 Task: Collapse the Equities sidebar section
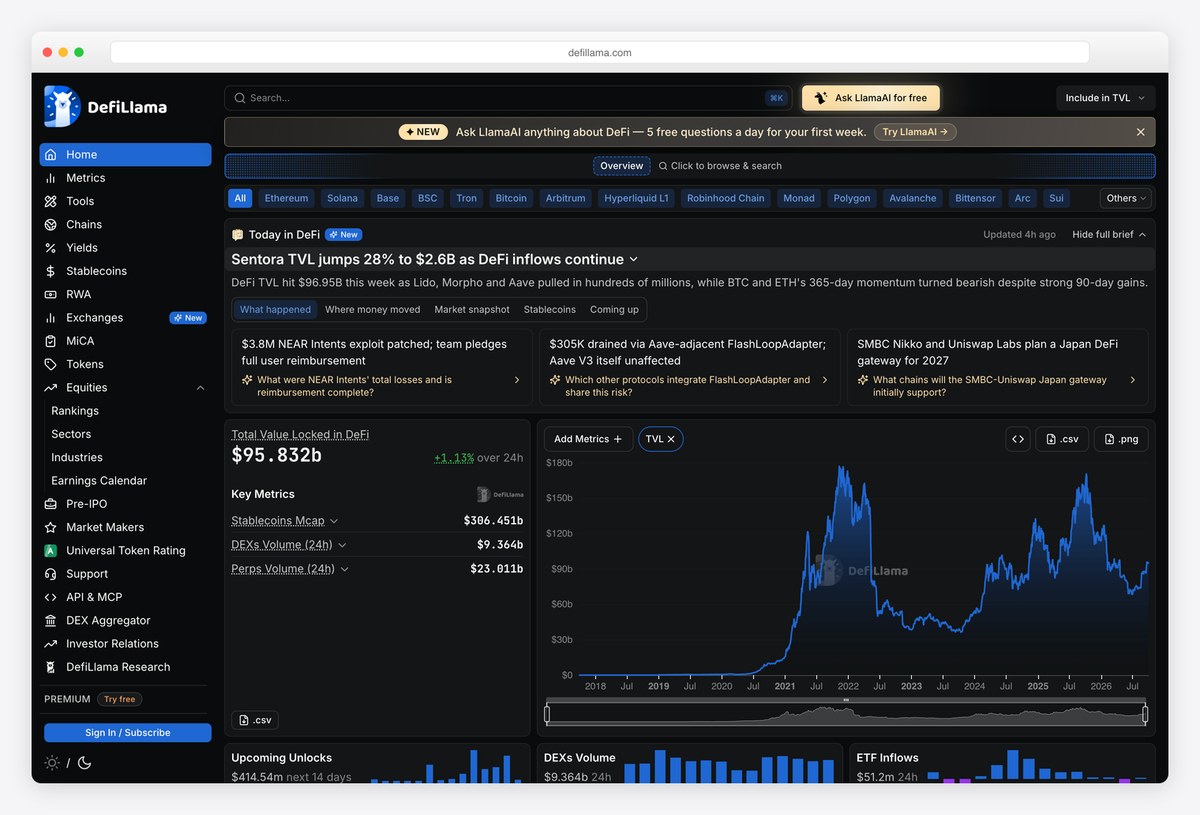pyautogui.click(x=200, y=388)
